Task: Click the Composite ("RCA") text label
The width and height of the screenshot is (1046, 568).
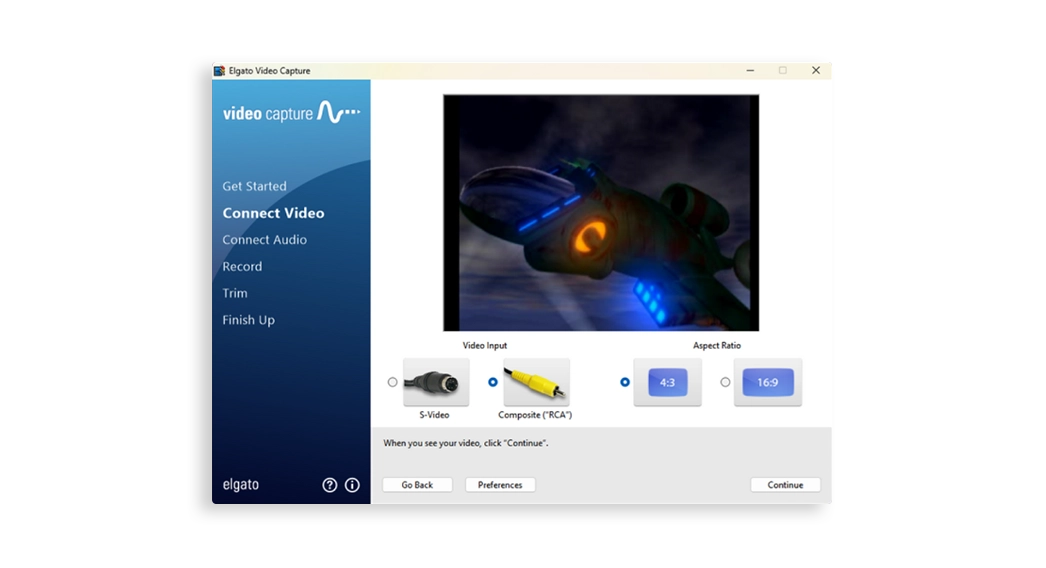Action: pos(535,415)
